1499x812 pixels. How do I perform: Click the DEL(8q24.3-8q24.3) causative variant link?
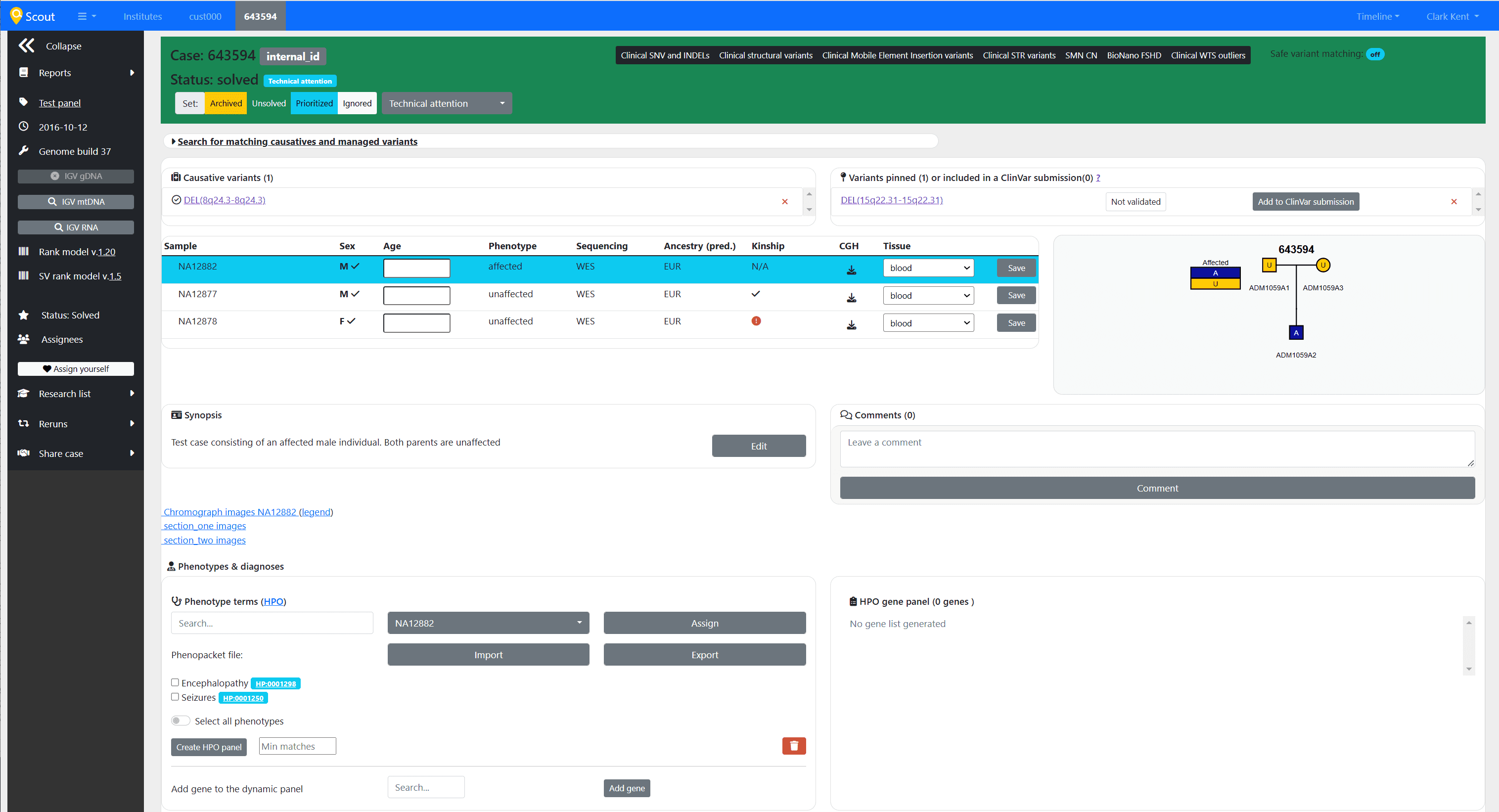tap(223, 200)
